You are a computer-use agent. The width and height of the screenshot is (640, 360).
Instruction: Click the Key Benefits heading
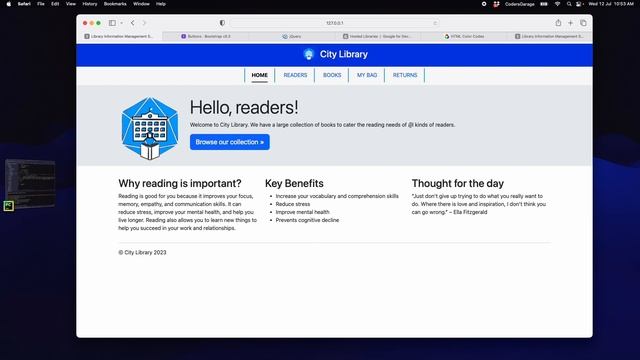pos(294,183)
